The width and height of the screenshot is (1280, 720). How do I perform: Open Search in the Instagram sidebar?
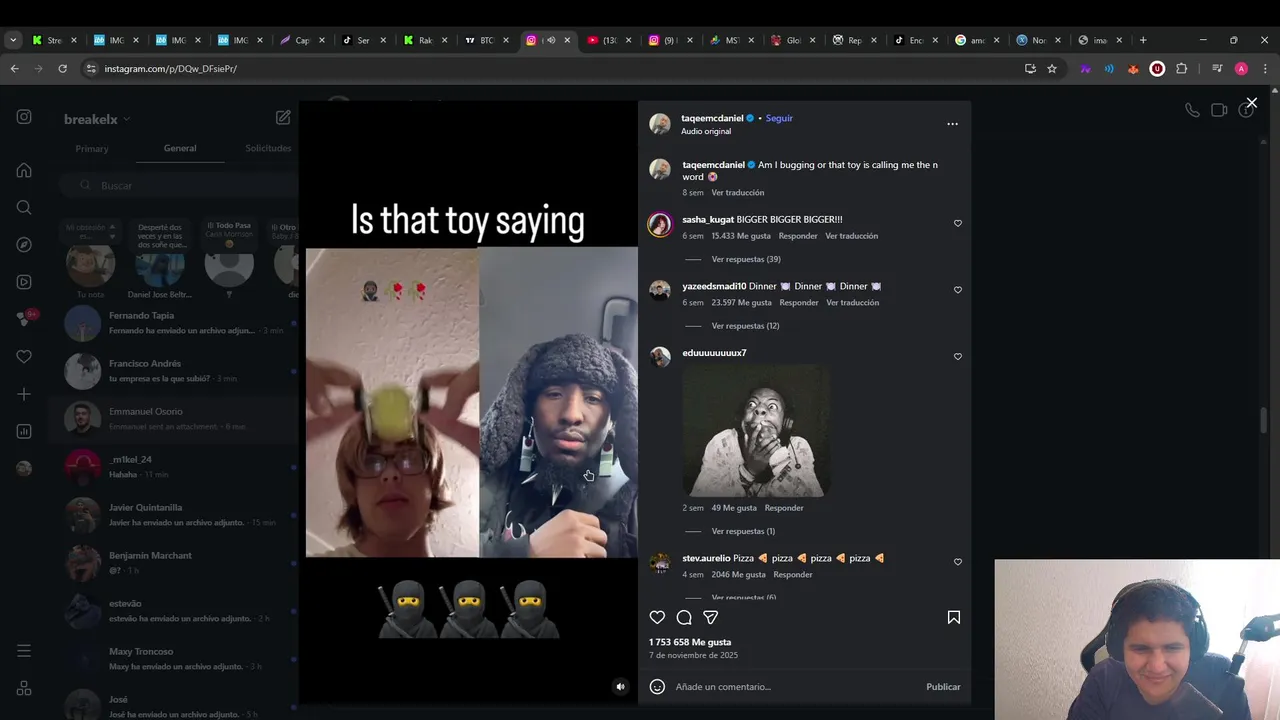tap(24, 207)
